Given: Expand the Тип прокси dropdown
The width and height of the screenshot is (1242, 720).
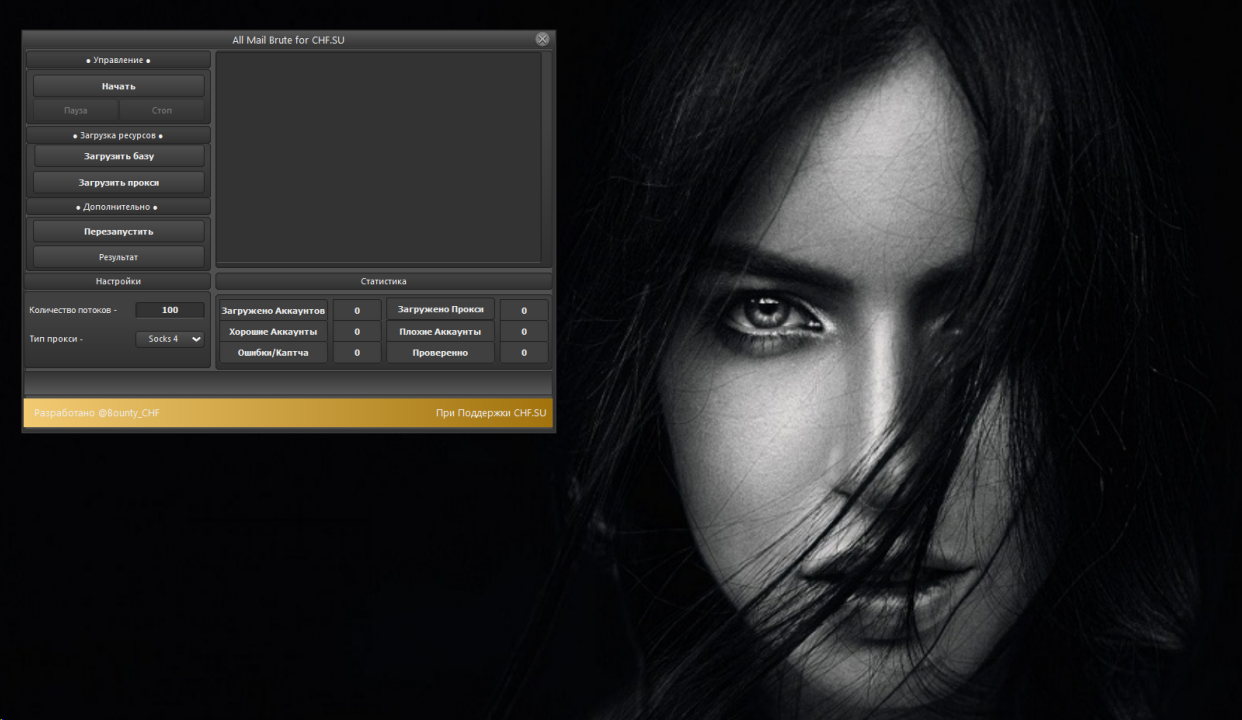Looking at the screenshot, I should (x=169, y=339).
